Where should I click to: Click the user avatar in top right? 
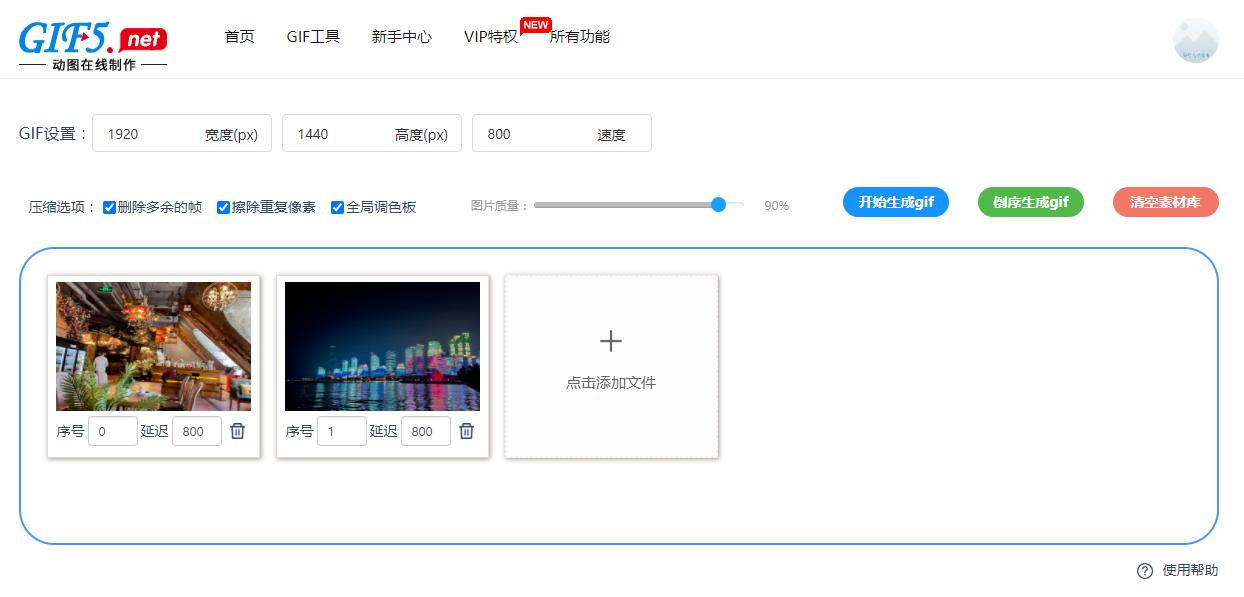click(x=1193, y=40)
